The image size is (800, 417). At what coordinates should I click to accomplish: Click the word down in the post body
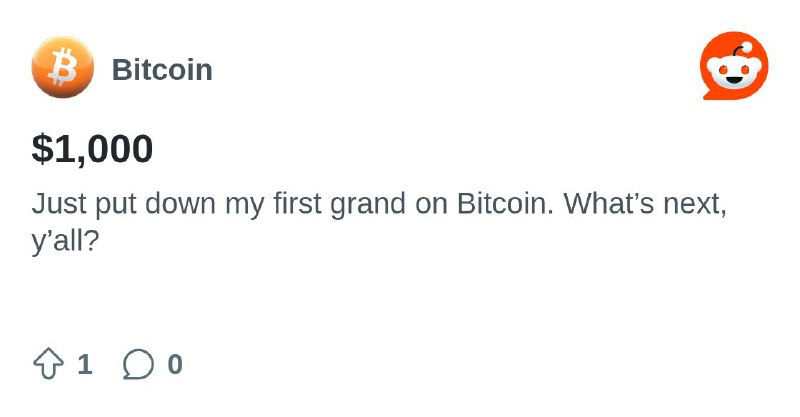click(181, 203)
